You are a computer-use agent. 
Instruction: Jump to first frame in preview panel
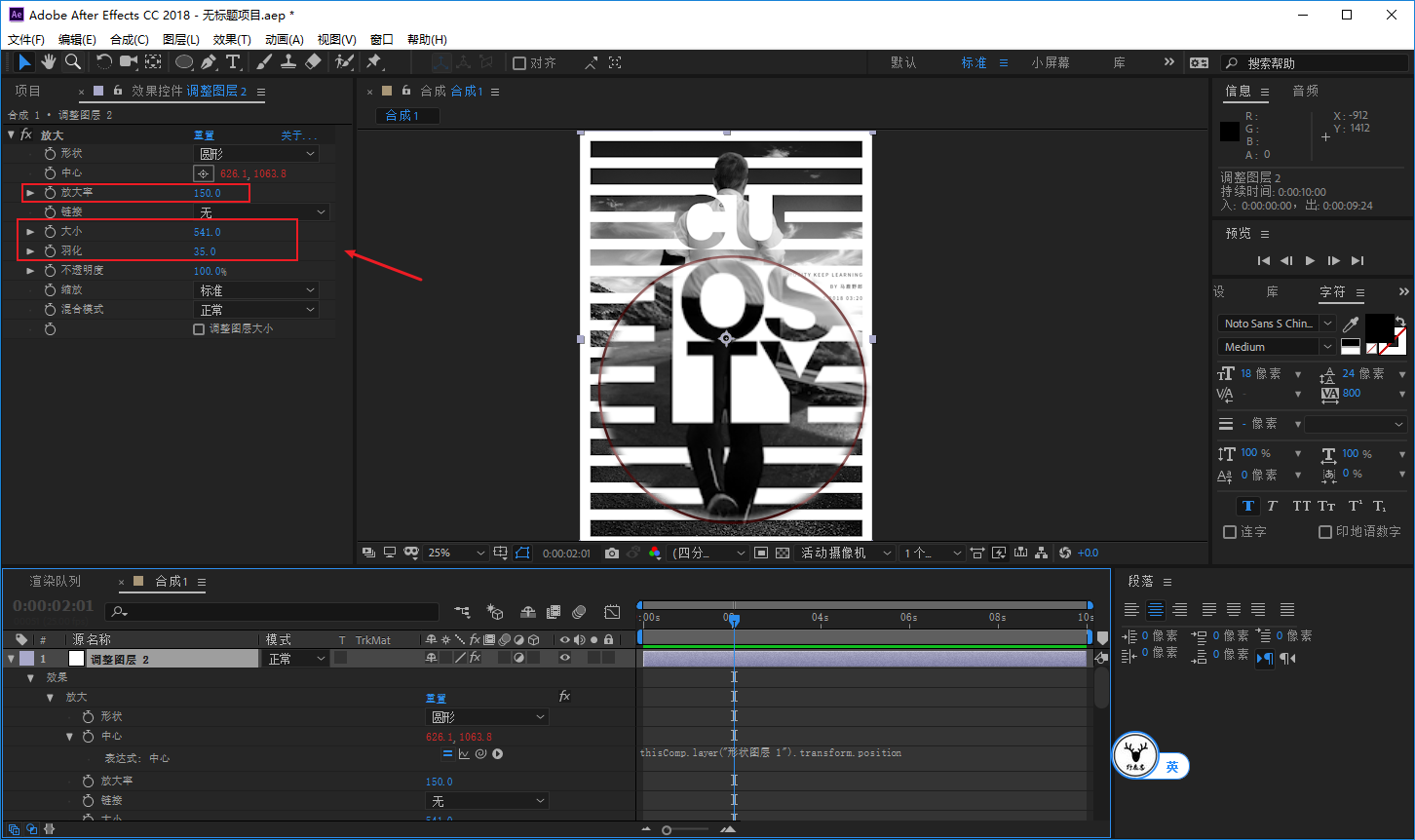point(1264,260)
